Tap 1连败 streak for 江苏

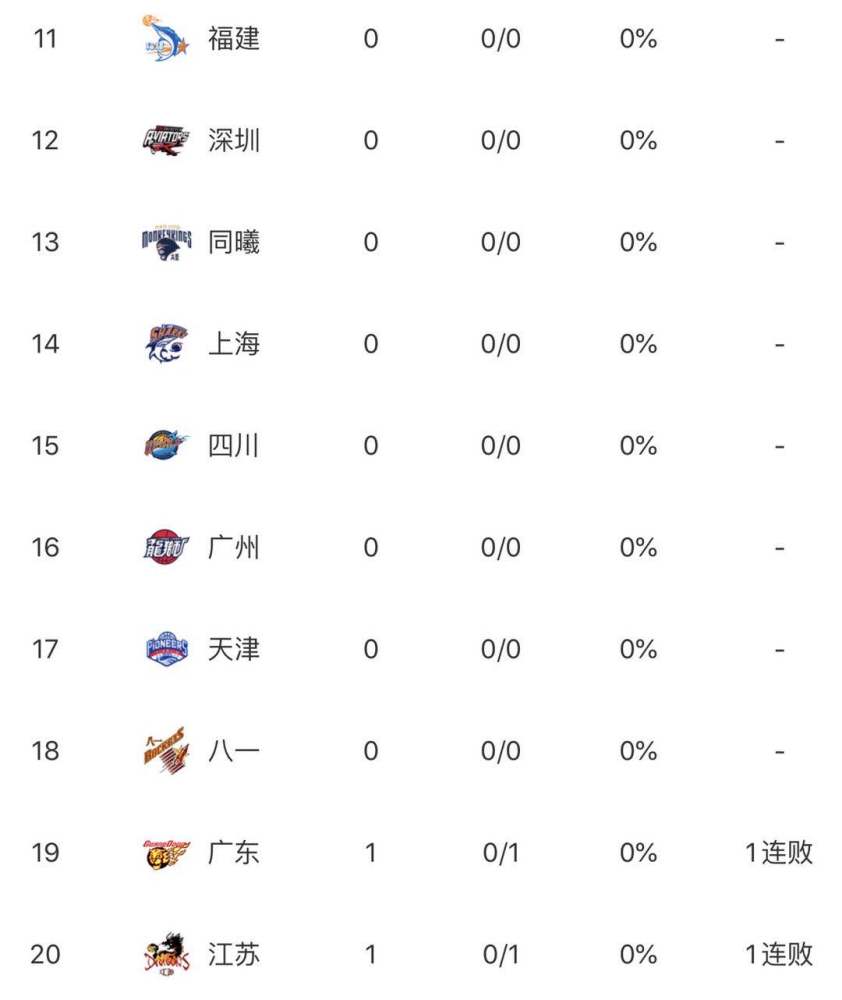point(779,954)
